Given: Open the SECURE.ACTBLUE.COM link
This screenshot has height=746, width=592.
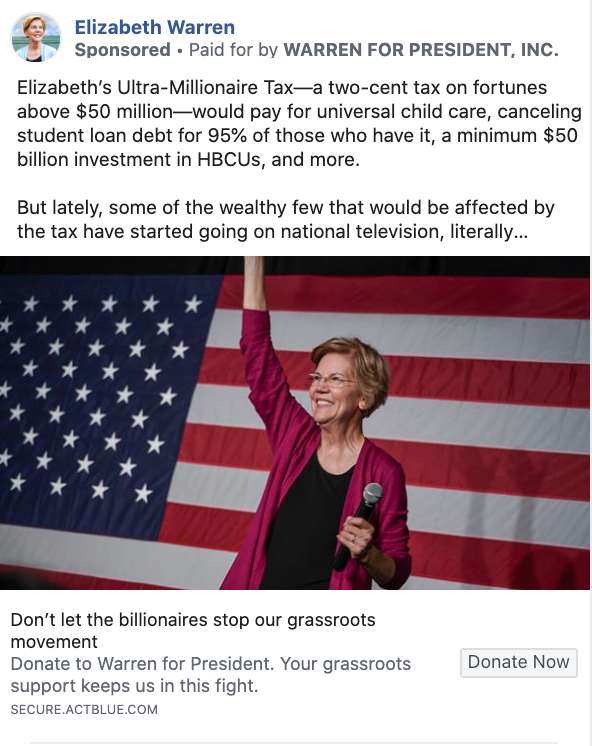Looking at the screenshot, I should coord(84,709).
